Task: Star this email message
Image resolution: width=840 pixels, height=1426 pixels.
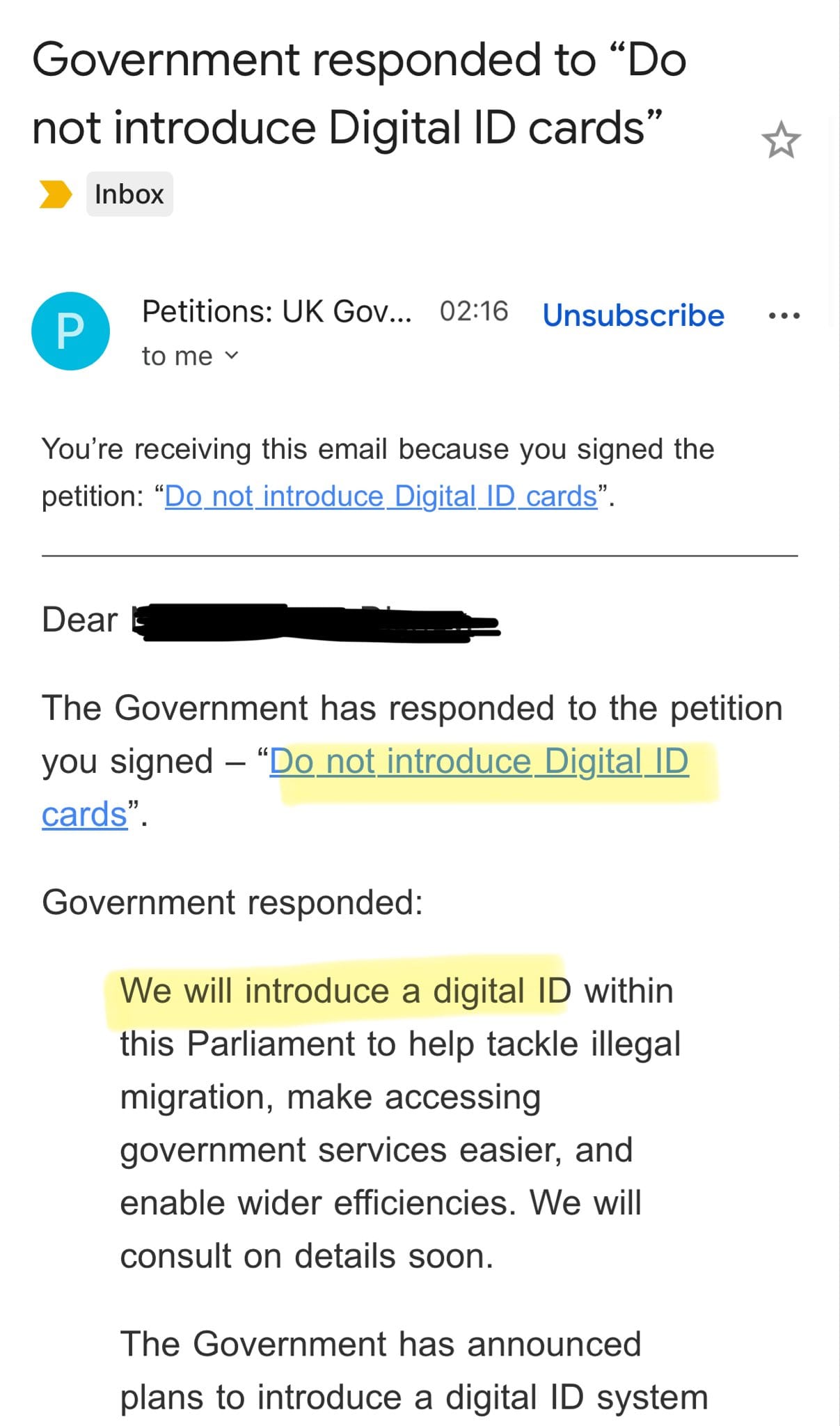Action: (x=780, y=141)
